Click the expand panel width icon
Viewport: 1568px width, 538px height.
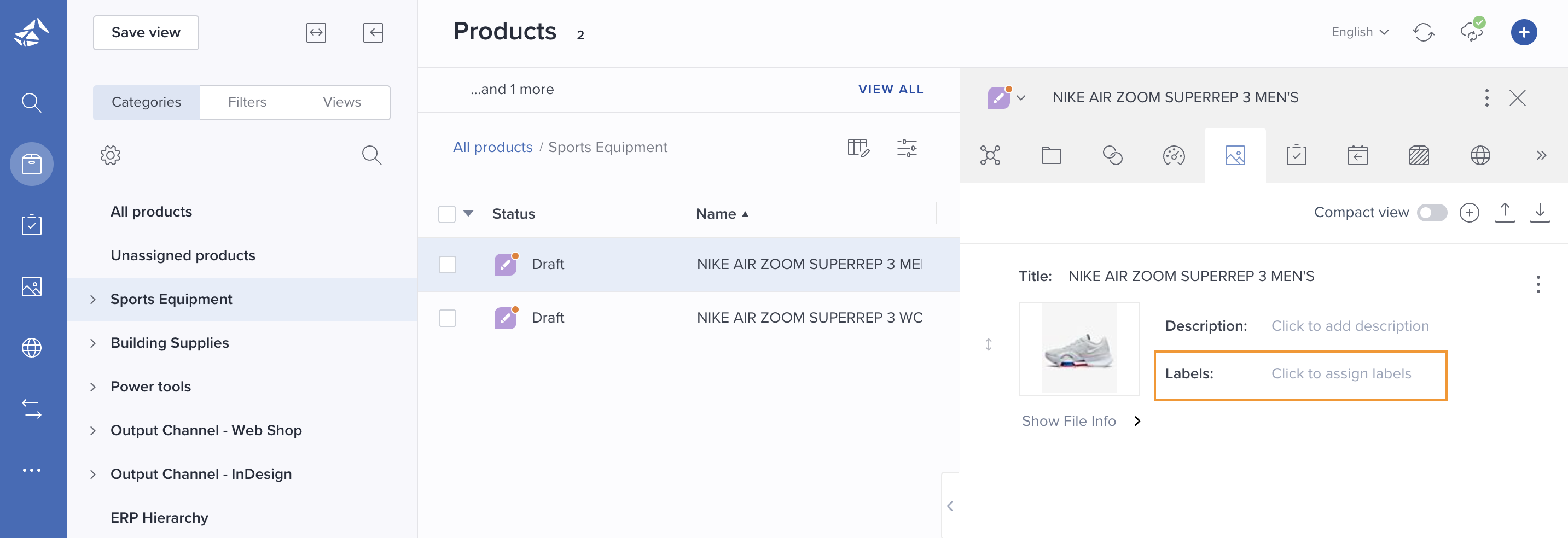(x=316, y=33)
